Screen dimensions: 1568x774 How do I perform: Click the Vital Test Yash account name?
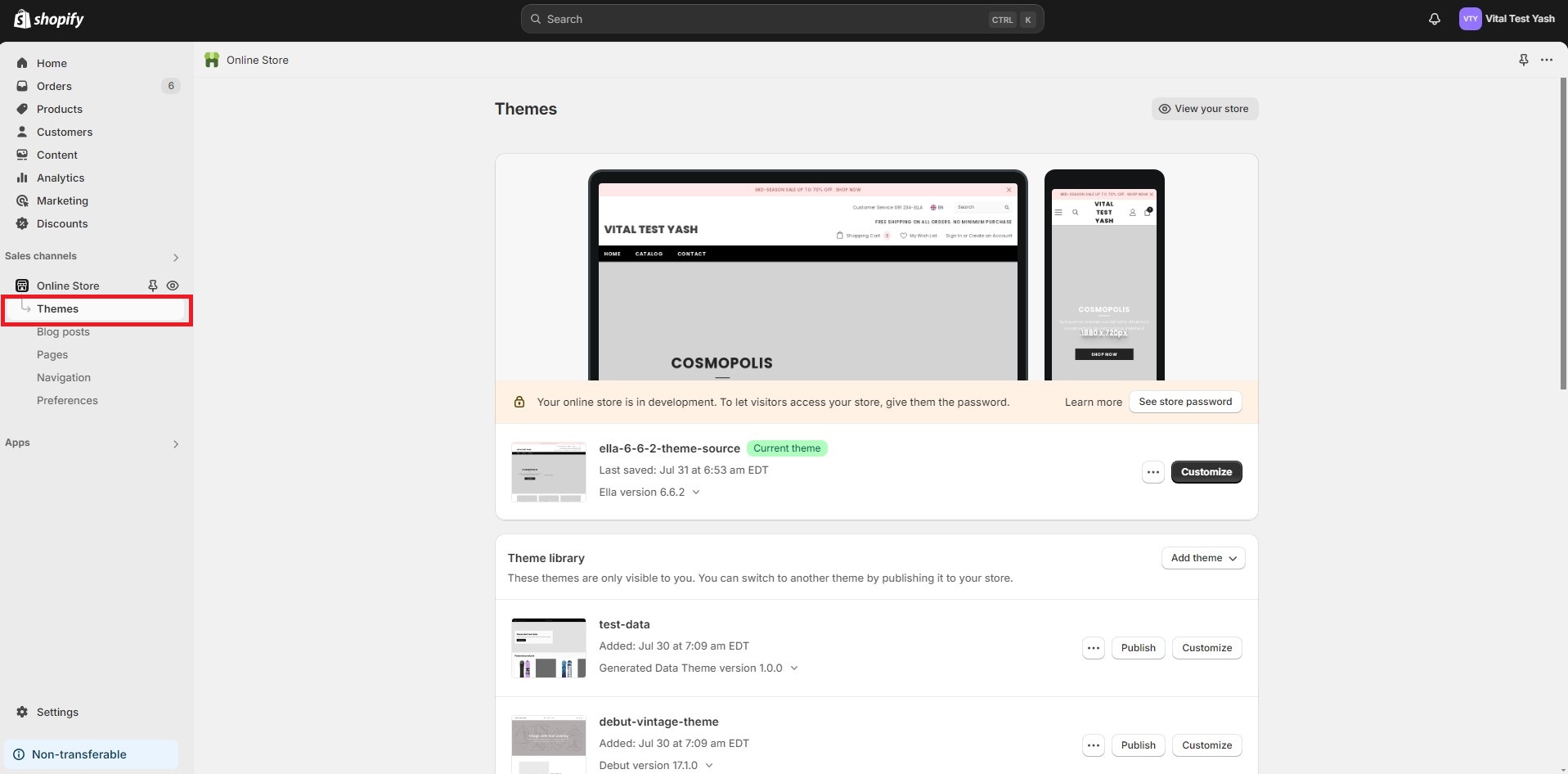click(1520, 19)
